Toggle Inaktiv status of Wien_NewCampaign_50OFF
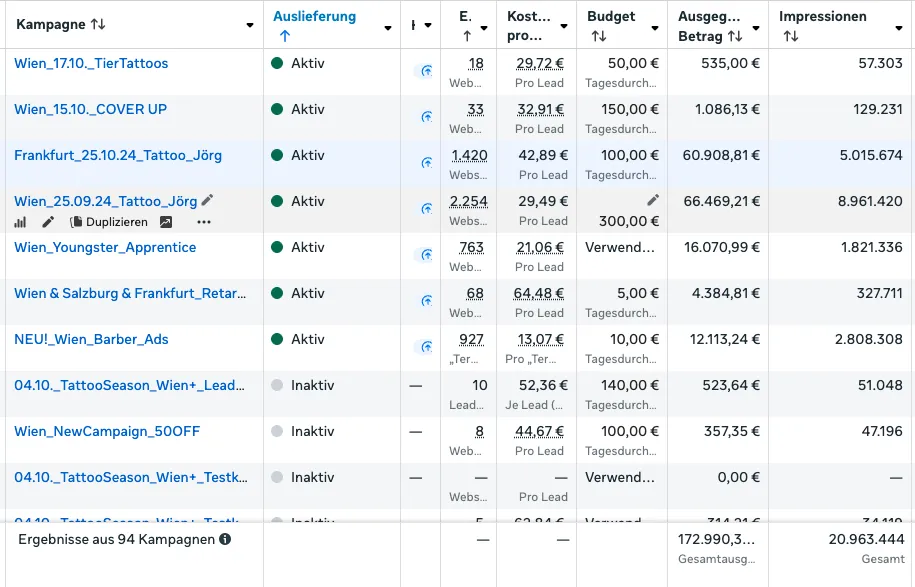Viewport: 915px width, 587px height. coord(277,432)
